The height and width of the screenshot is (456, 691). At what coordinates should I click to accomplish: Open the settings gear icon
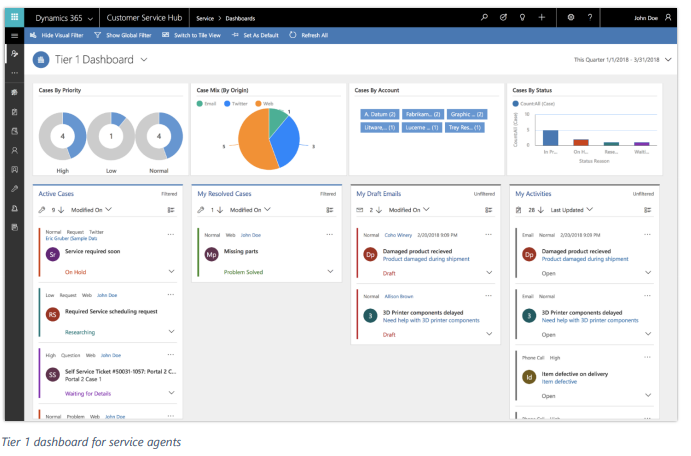[571, 18]
